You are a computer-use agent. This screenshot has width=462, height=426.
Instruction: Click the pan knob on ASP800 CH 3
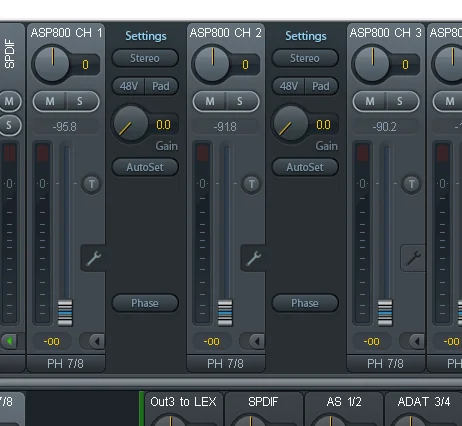[372, 63]
